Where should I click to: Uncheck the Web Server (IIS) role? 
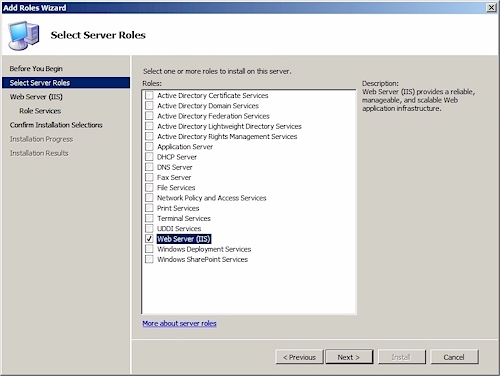coord(149,239)
